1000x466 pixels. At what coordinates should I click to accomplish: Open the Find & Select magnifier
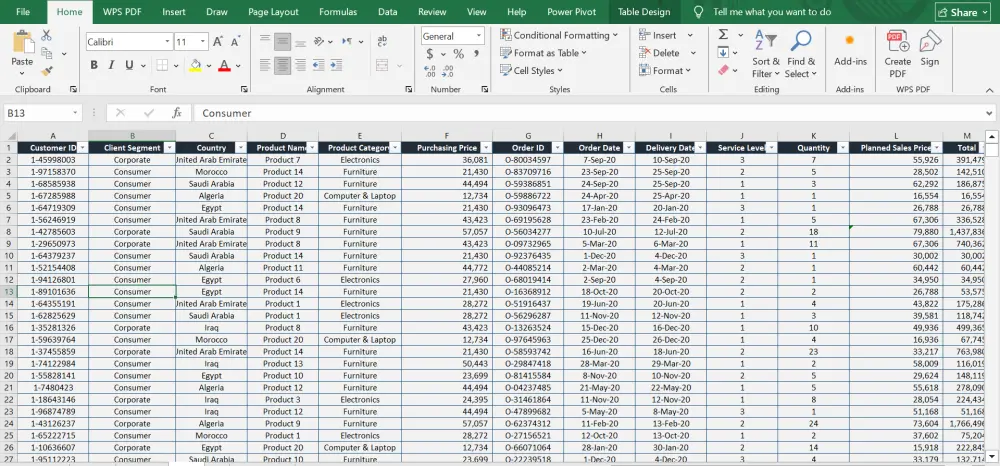[800, 54]
